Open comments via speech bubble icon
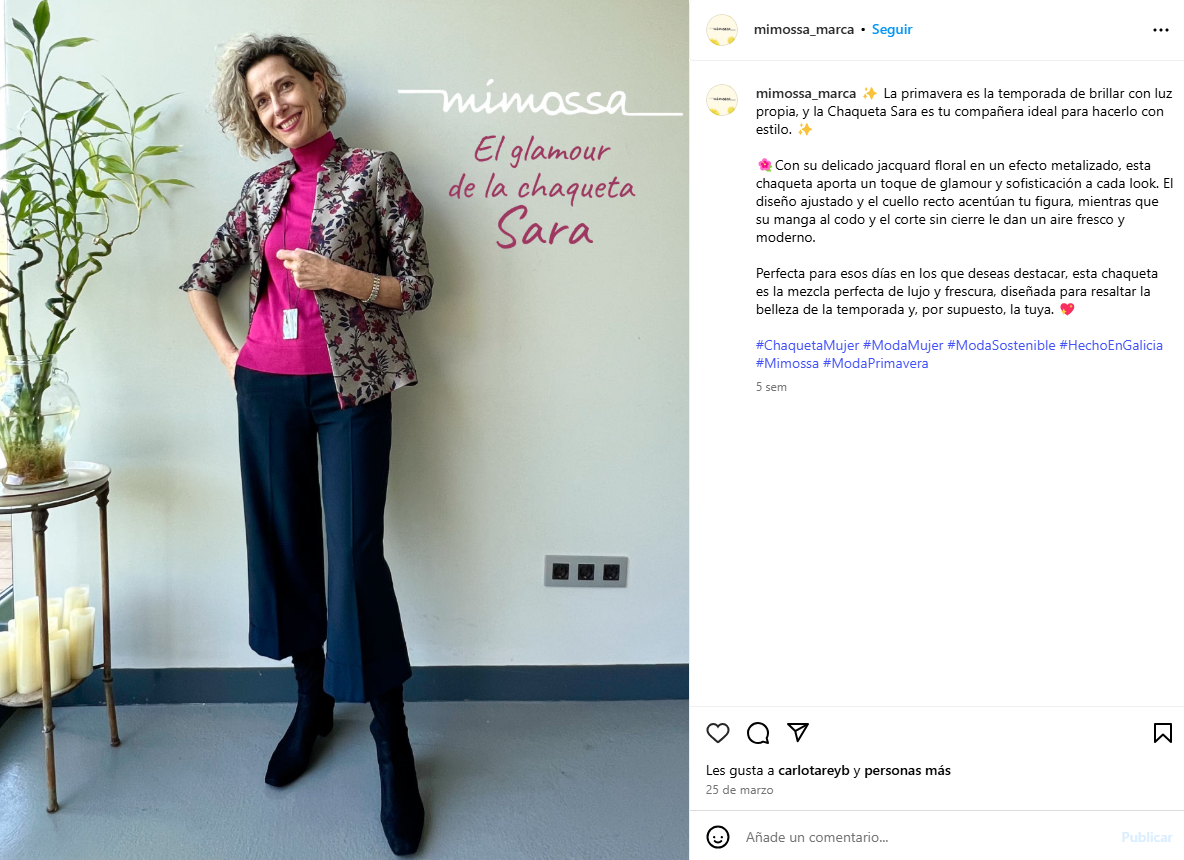 pyautogui.click(x=757, y=732)
